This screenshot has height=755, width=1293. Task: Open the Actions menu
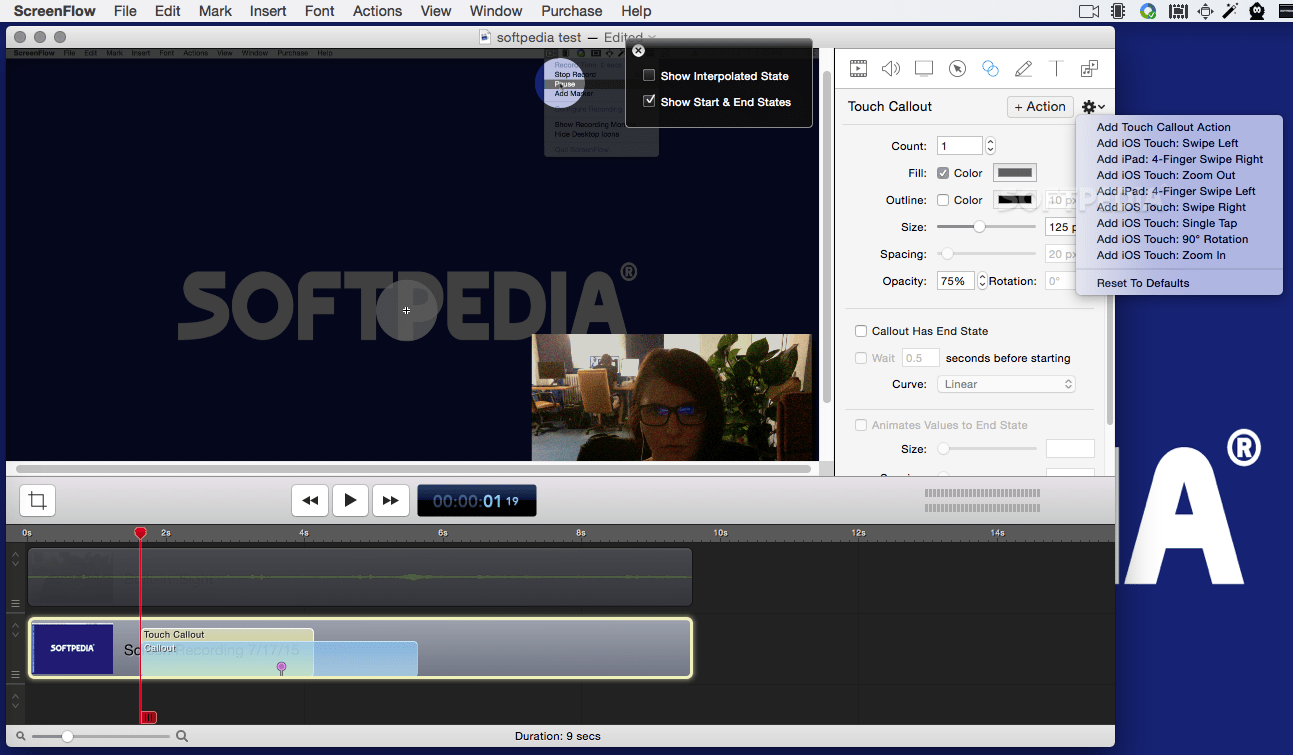[x=378, y=11]
